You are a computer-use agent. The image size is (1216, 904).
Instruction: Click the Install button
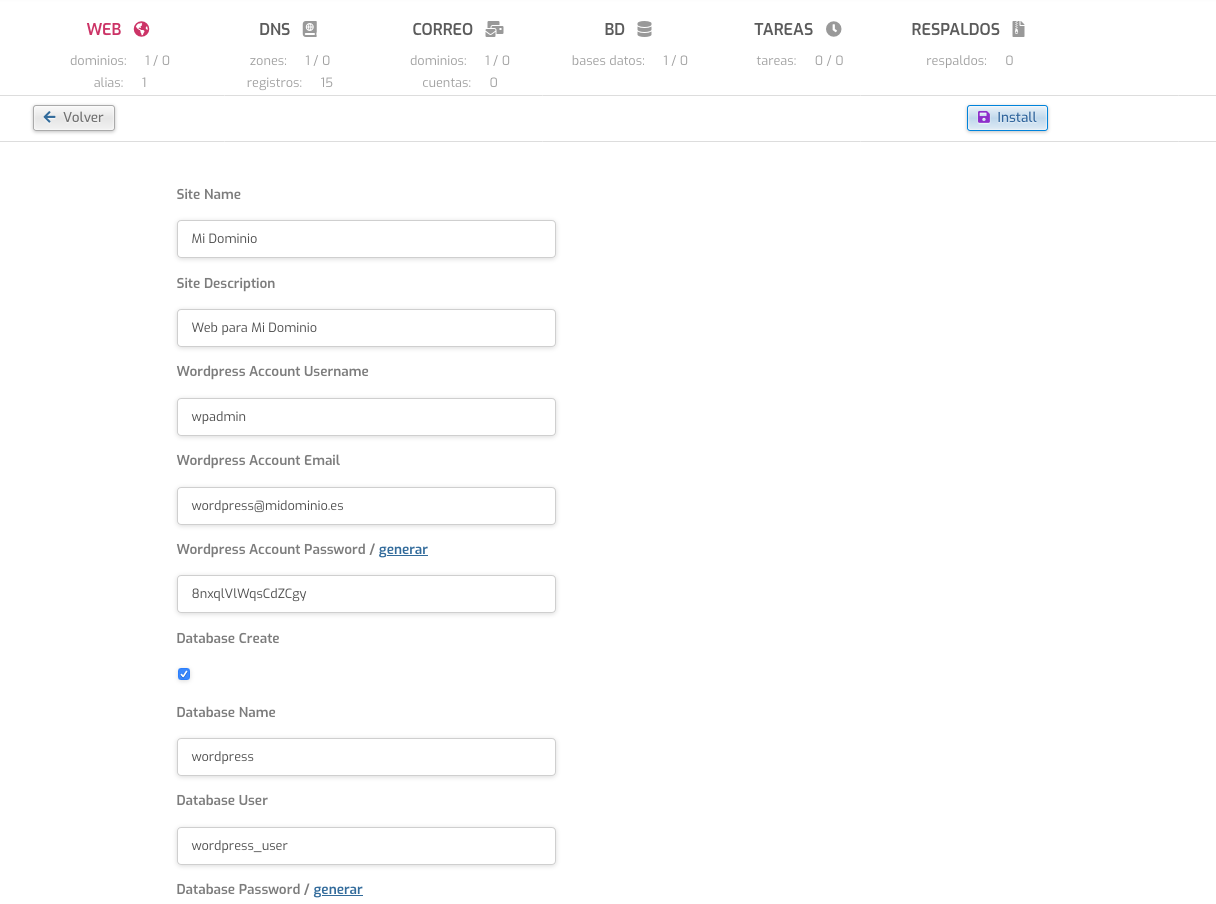pos(1007,118)
